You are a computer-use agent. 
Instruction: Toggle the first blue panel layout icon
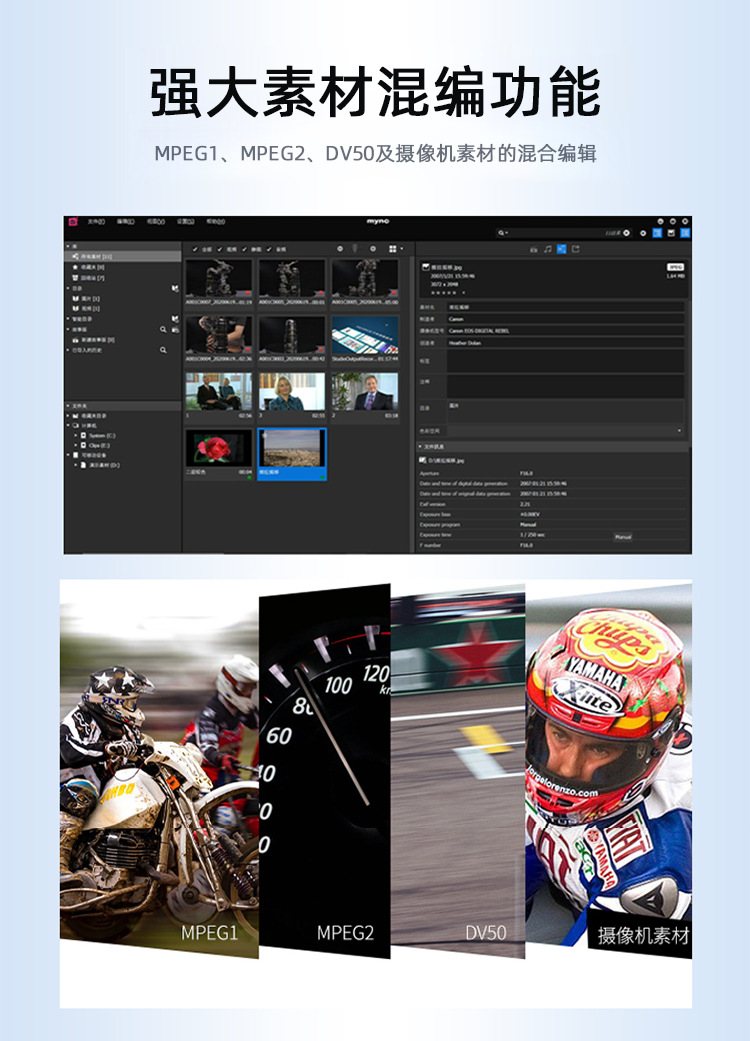657,233
